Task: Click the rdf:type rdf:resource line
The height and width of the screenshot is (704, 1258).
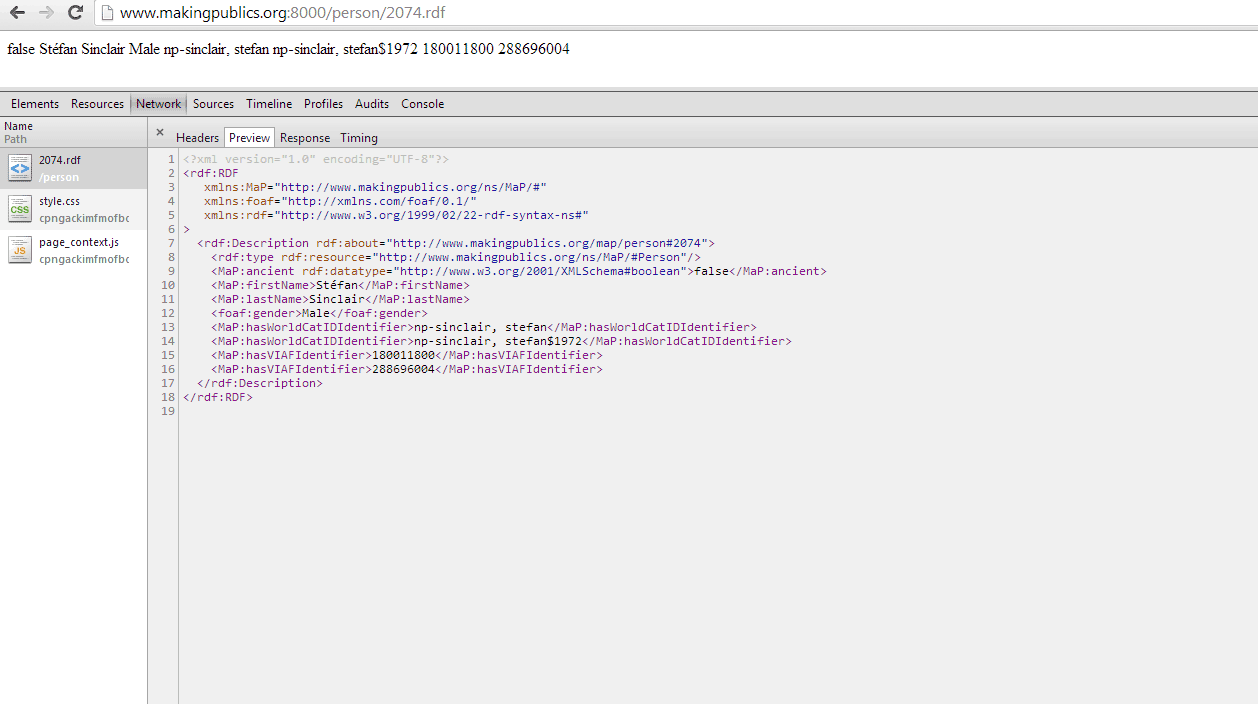Action: (456, 257)
